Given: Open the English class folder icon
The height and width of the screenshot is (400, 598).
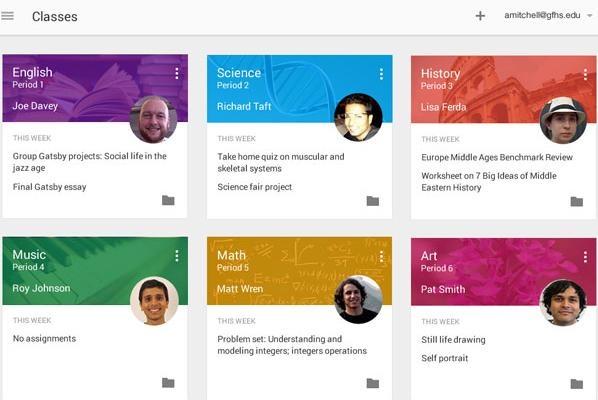Looking at the screenshot, I should tap(168, 200).
